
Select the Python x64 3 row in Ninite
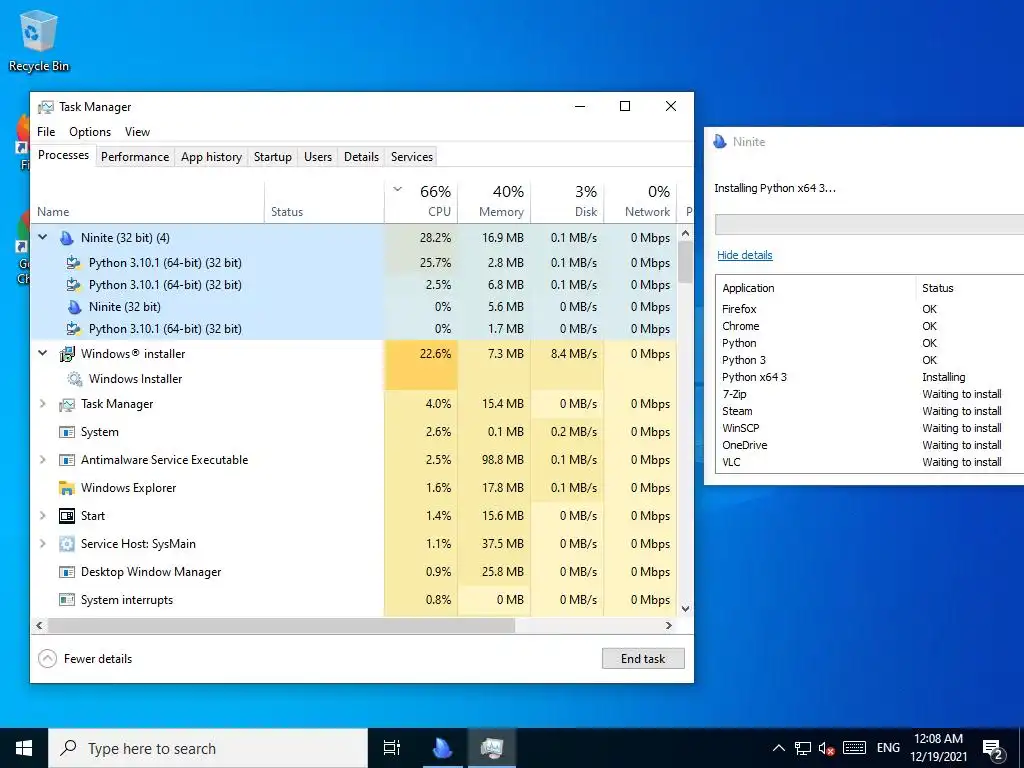pos(869,377)
